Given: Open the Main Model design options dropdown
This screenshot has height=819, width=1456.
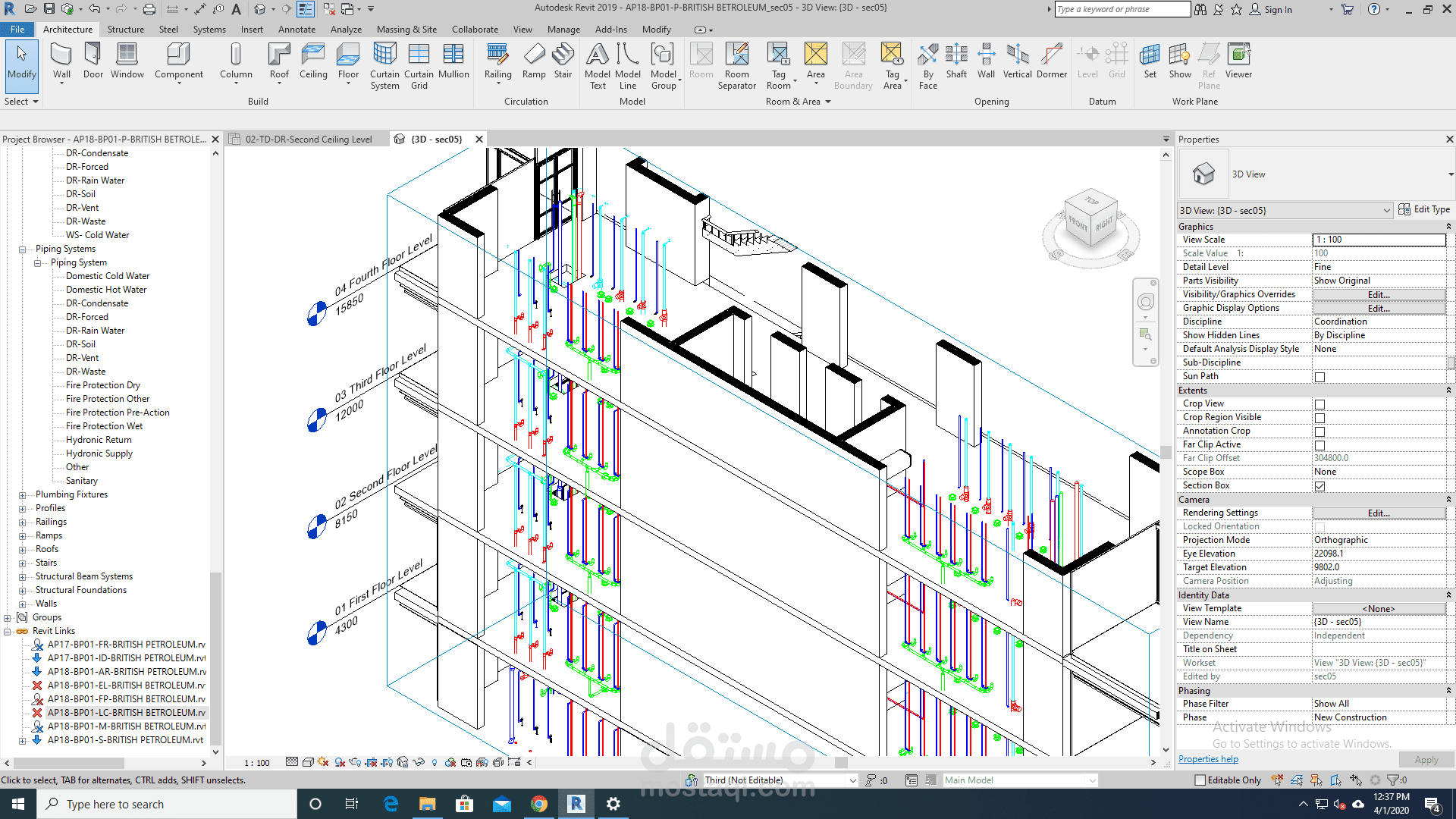Looking at the screenshot, I should pos(1020,780).
